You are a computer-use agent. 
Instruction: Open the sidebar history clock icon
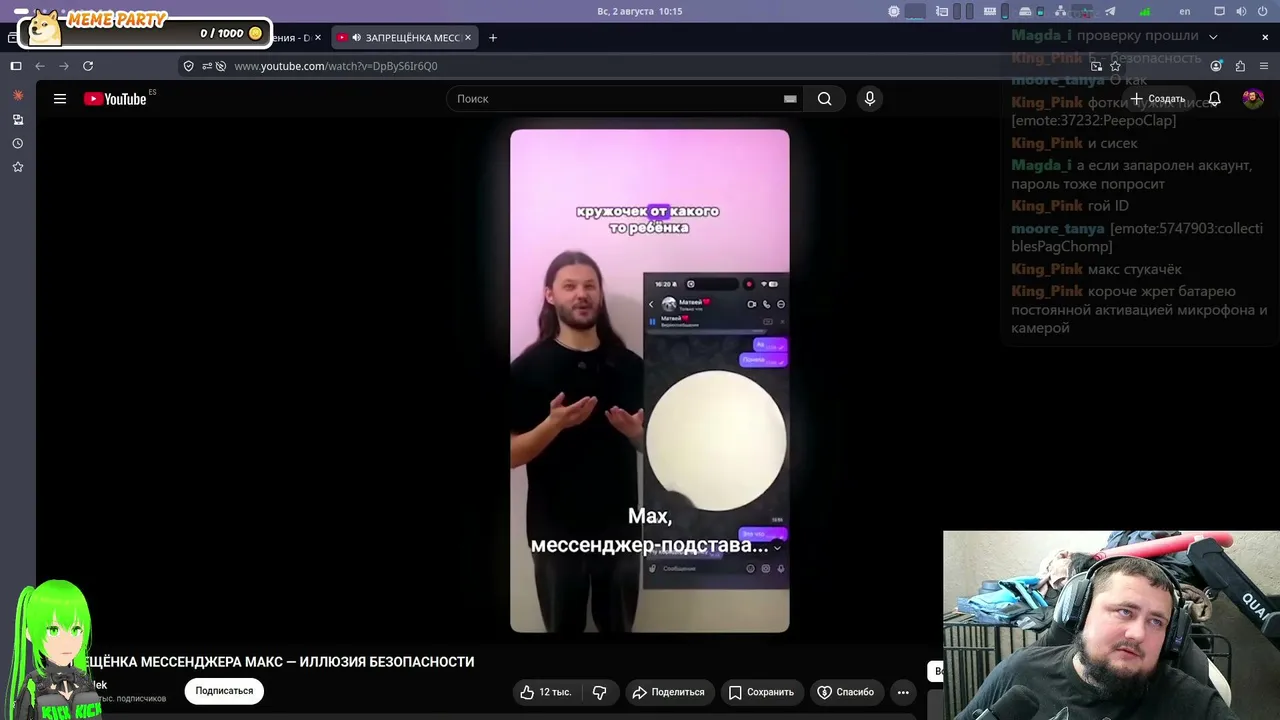click(18, 143)
